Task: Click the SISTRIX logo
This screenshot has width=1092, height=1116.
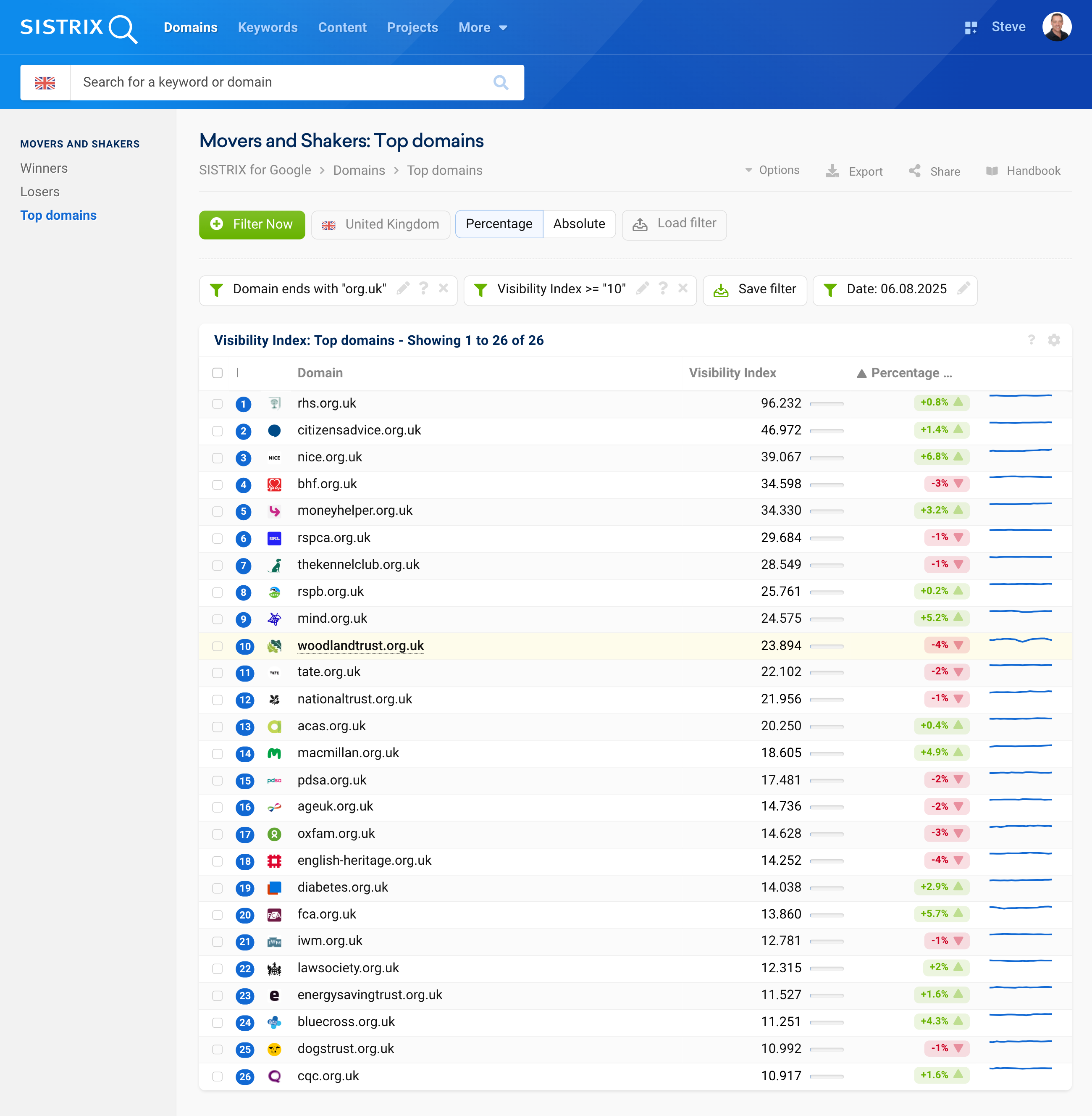Action: click(x=79, y=28)
